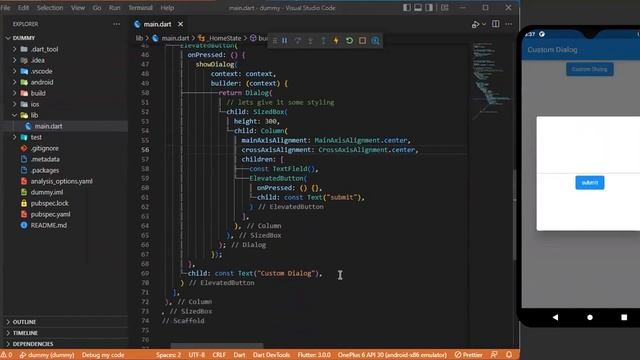Tap the emulator back navigation triangle
The width and height of the screenshot is (640, 360).
pos(555,317)
